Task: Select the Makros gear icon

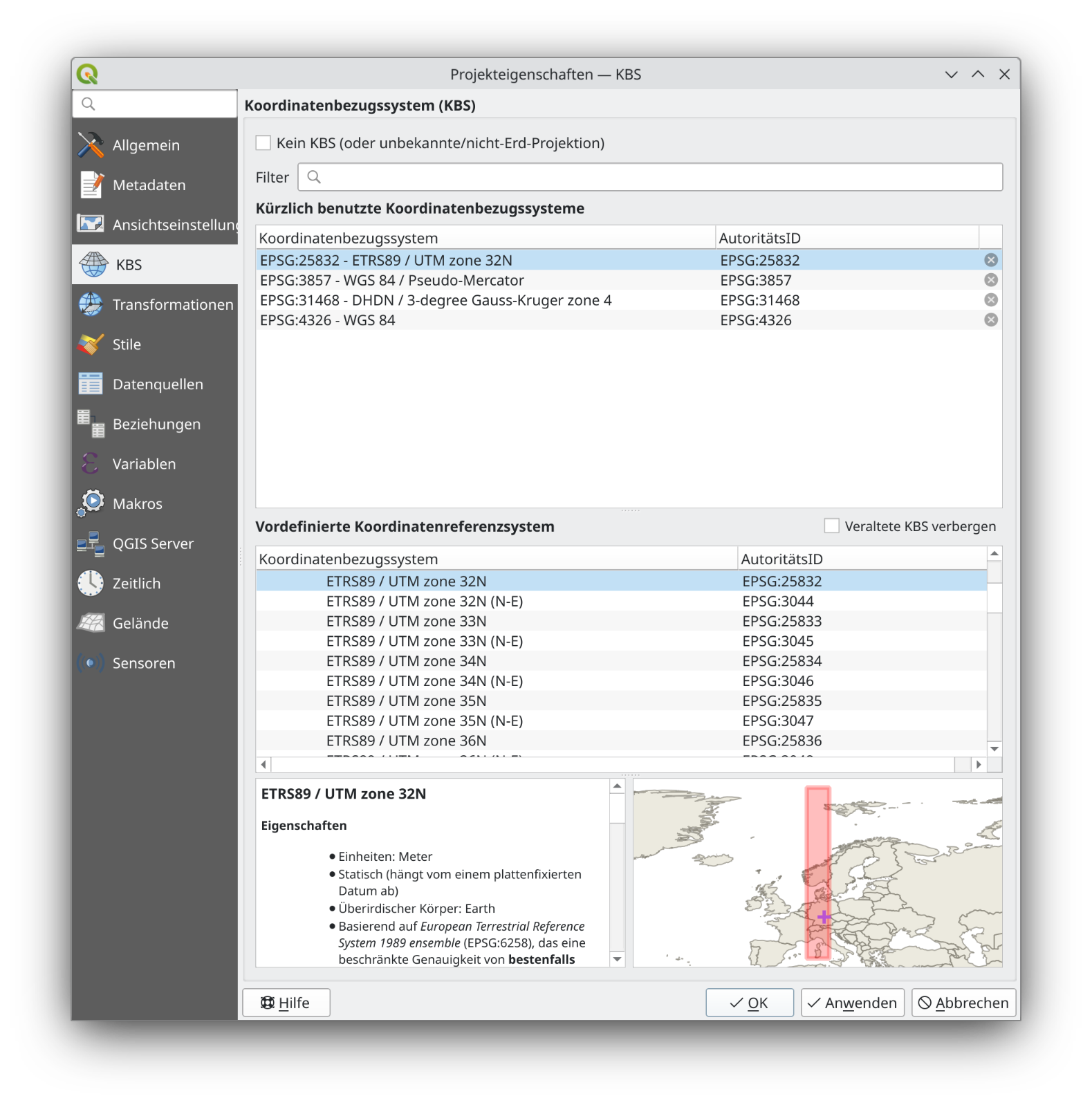Action: click(x=91, y=503)
